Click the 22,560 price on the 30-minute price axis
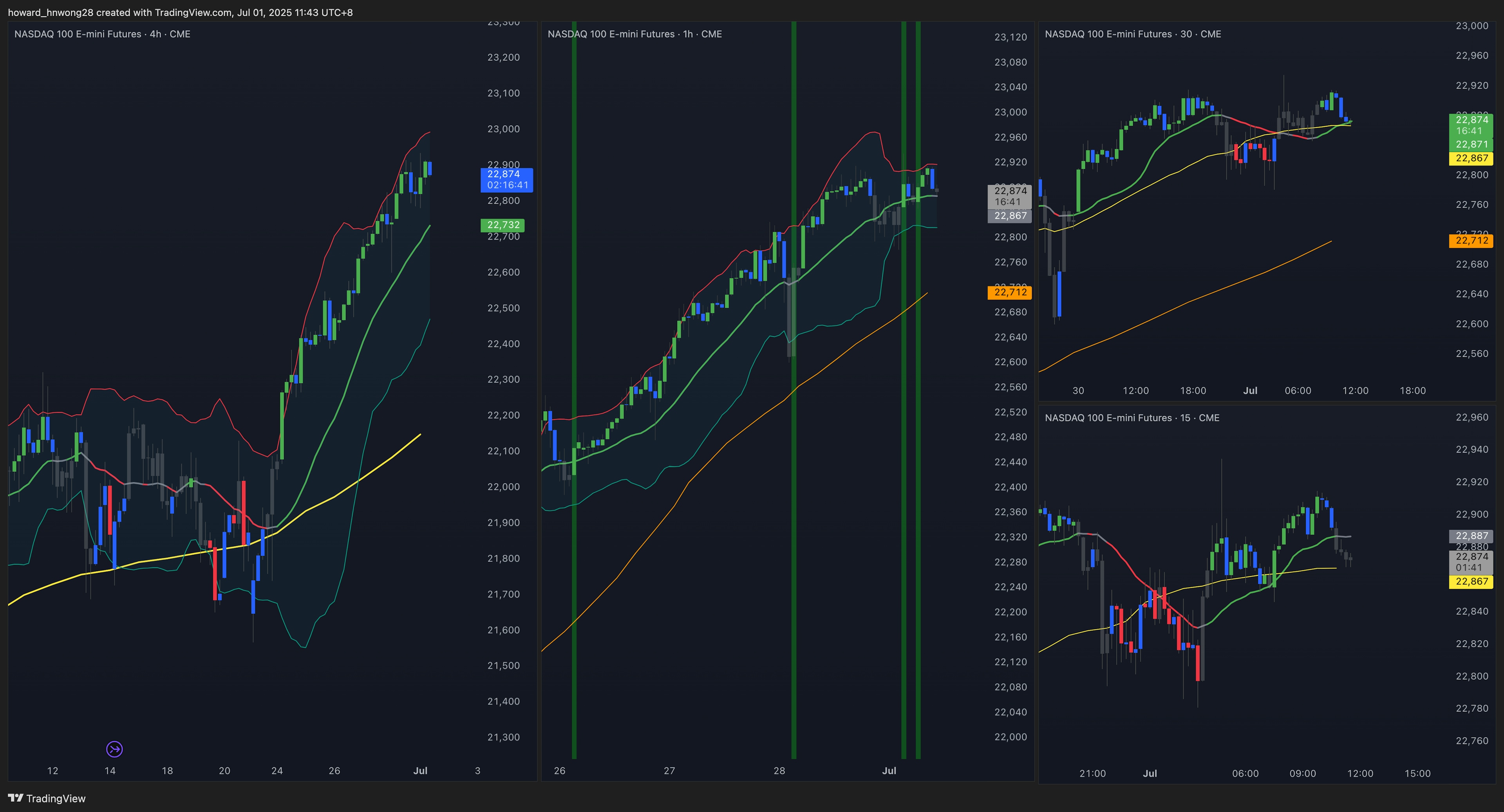 [x=1472, y=353]
